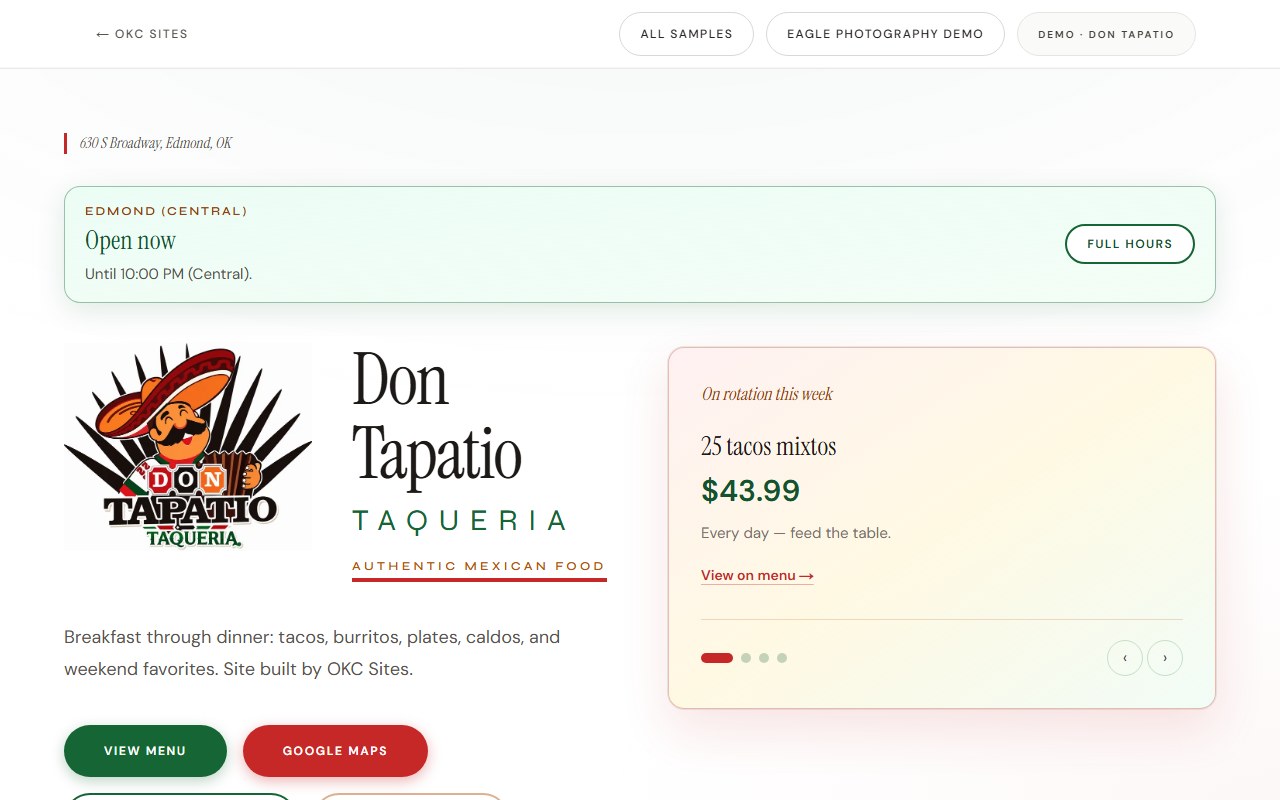Screen dimensions: 1280x800
Task: Click 'Until 10:00 PM (Central).' text
Action: 168,274
